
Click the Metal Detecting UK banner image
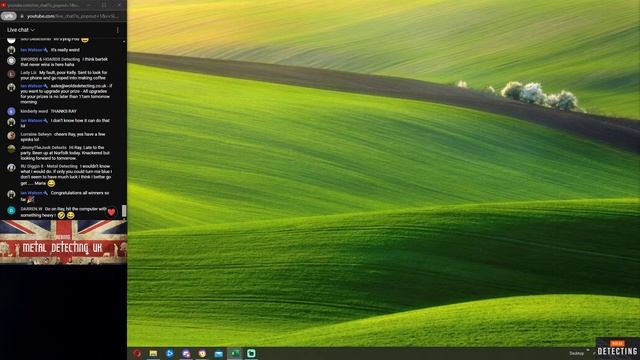point(63,242)
